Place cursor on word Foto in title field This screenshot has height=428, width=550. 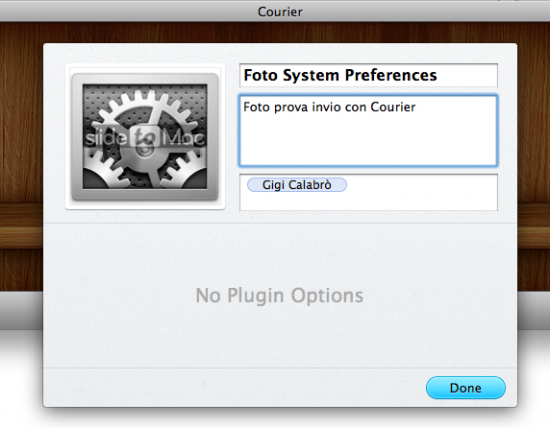tap(261, 75)
